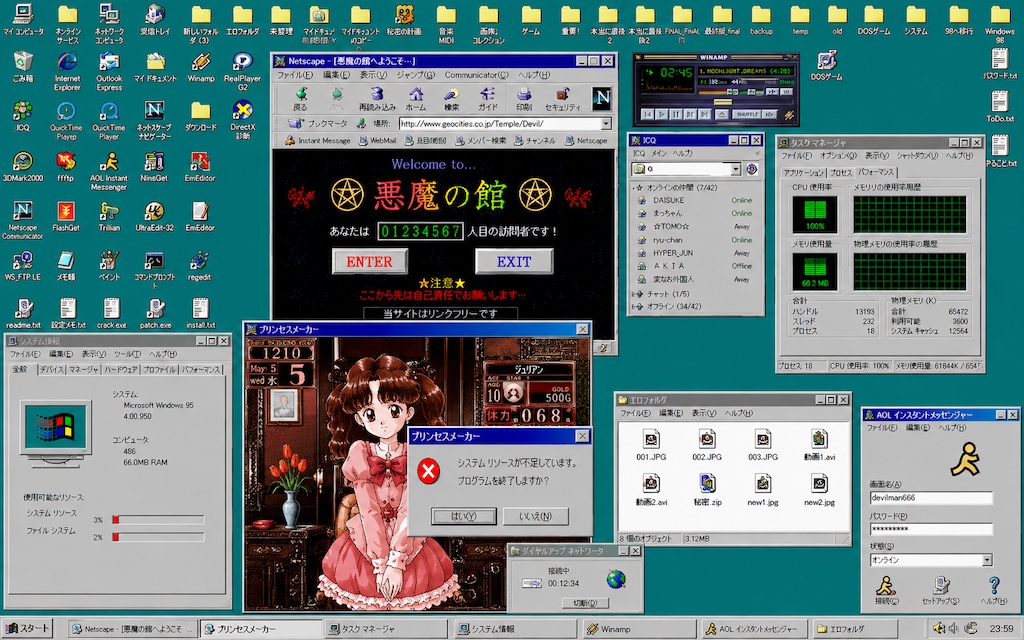Open WebMail in Netscape personal toolbar
The image size is (1024, 640).
click(x=377, y=140)
